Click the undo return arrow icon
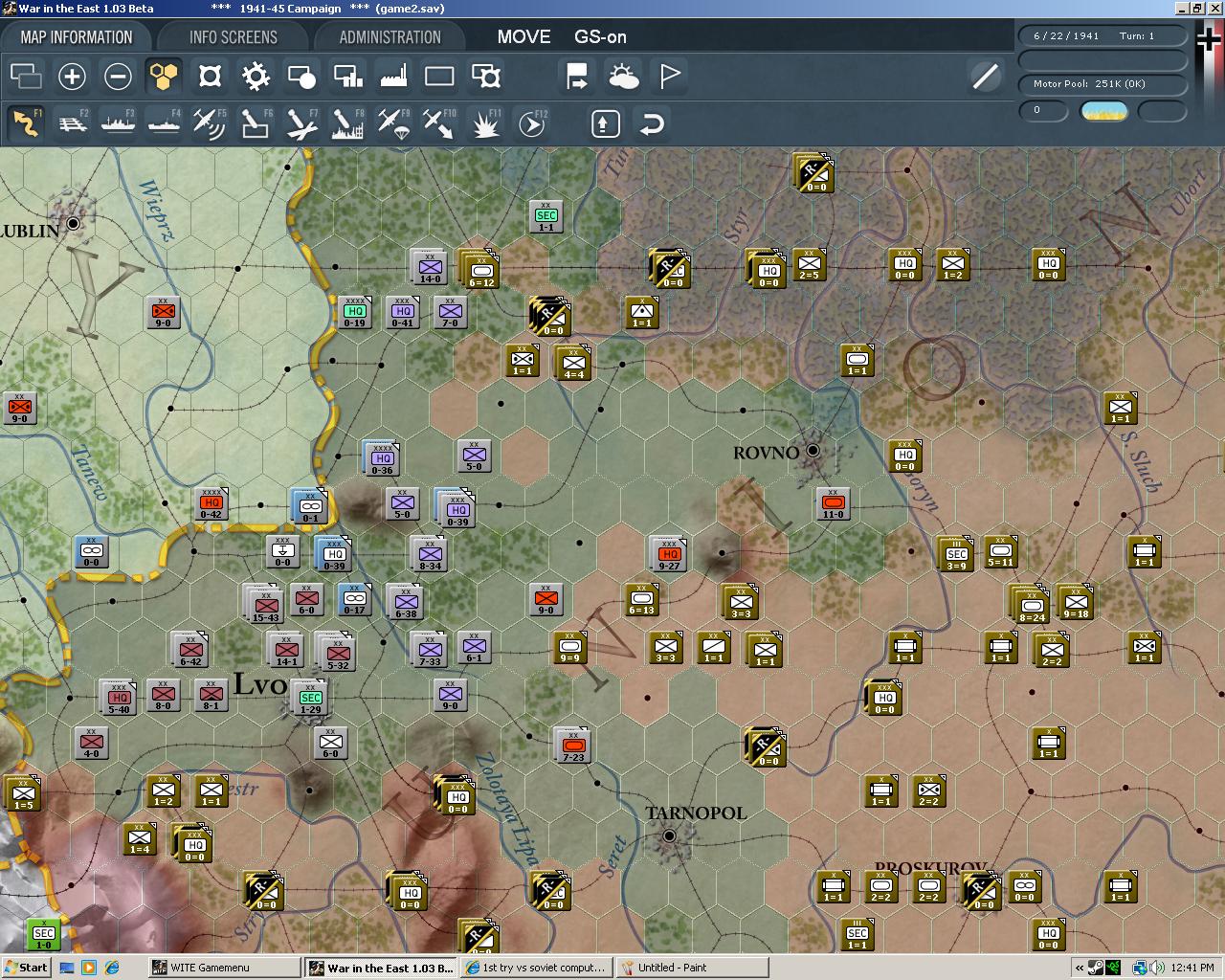Screen dimensions: 1225x980 651,123
